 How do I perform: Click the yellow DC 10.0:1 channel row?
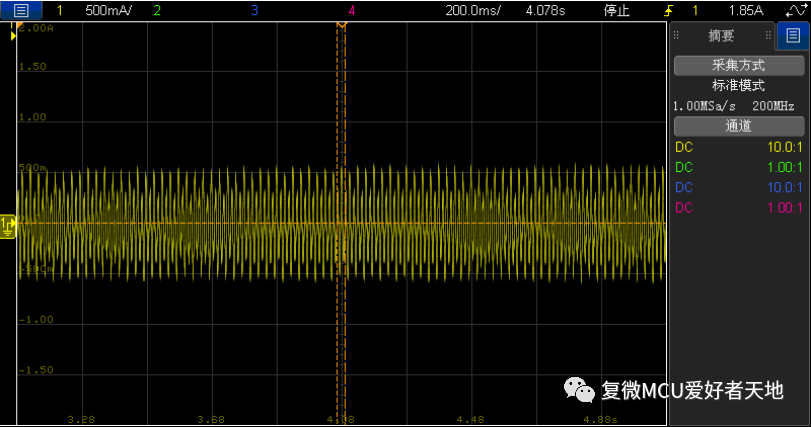coord(739,147)
